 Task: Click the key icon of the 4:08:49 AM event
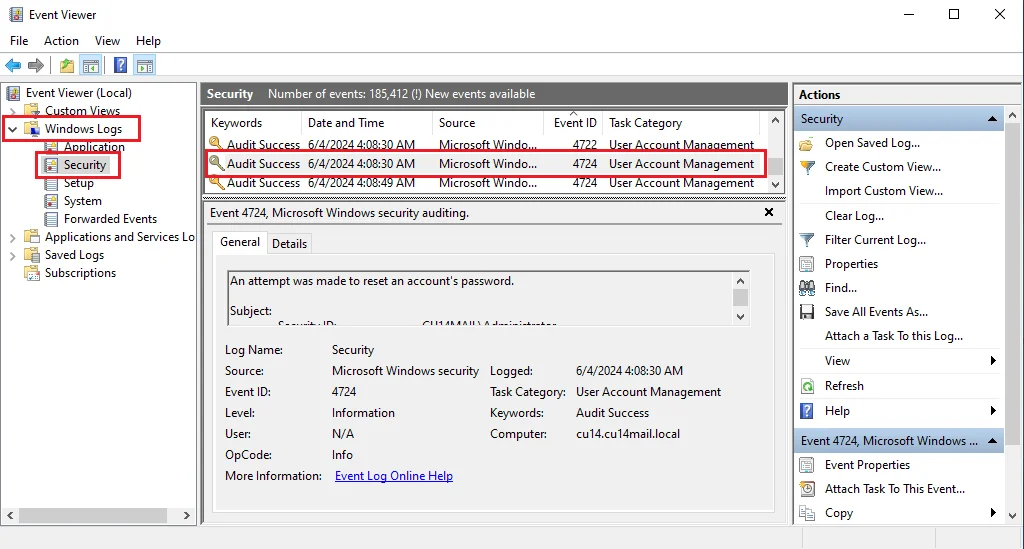click(x=216, y=183)
